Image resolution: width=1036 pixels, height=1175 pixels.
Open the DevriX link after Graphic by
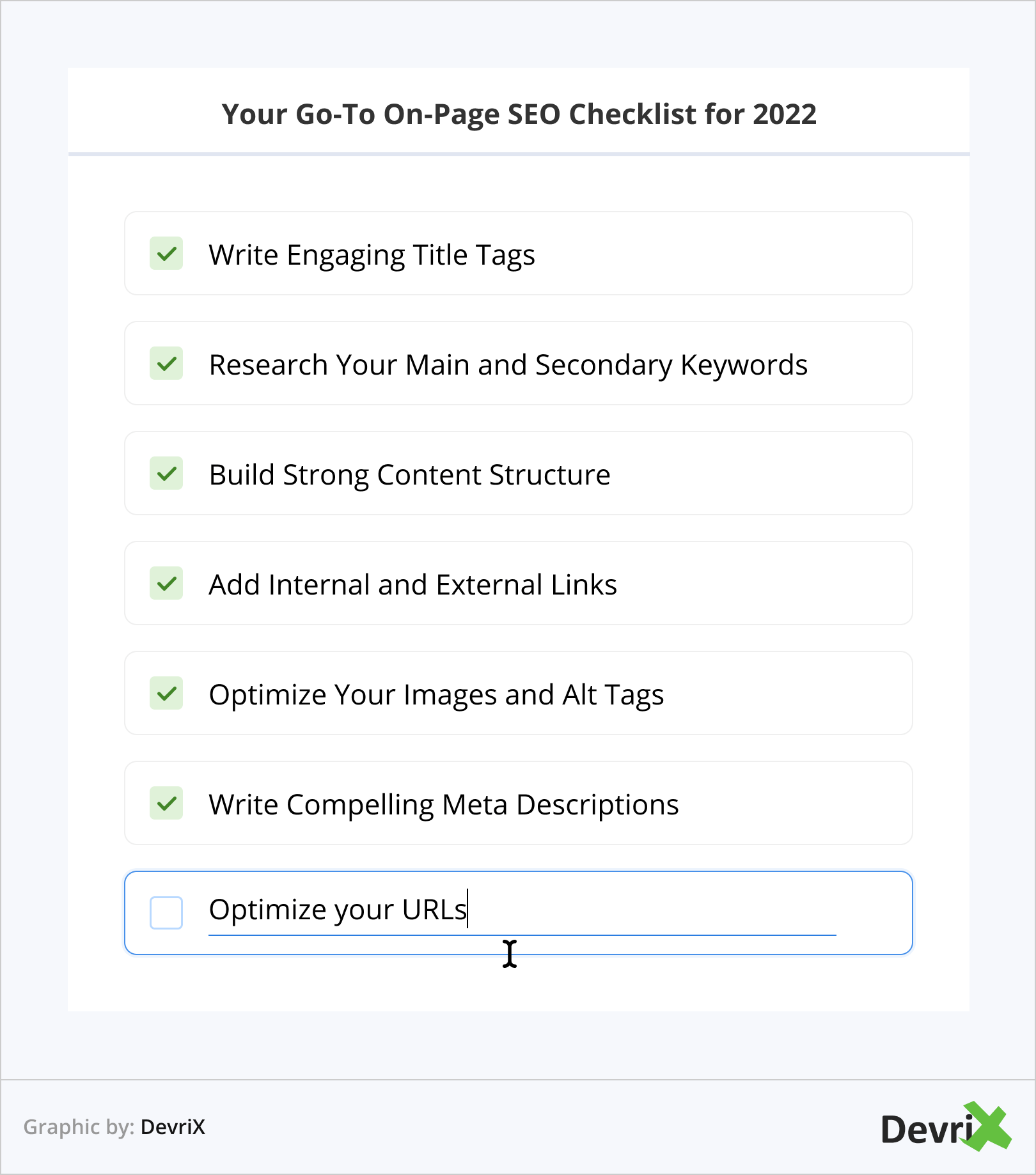[x=173, y=1127]
